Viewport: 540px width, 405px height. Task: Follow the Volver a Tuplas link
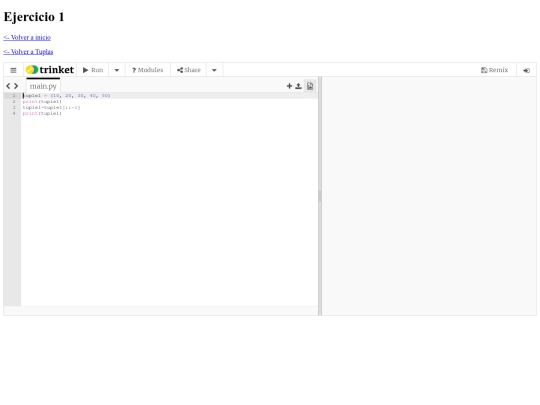[x=28, y=52]
